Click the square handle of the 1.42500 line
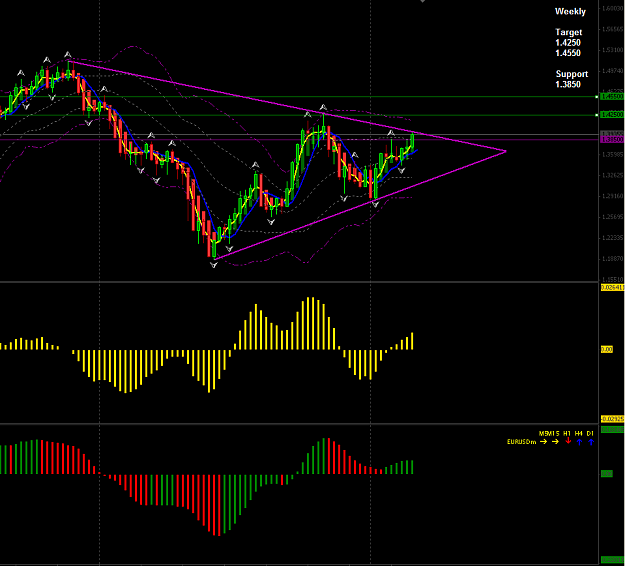The width and height of the screenshot is (625, 566). (596, 115)
